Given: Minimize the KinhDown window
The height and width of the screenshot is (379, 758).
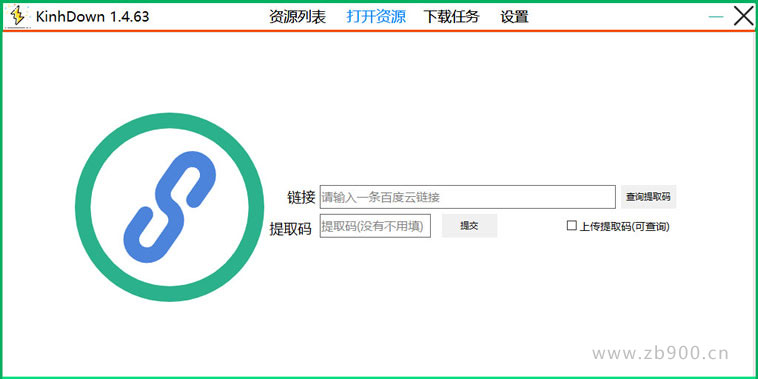Looking at the screenshot, I should point(716,17).
